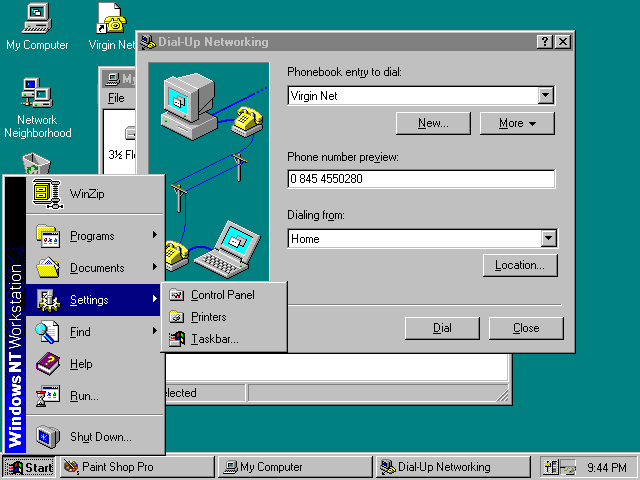
Task: Click the Control Panel folder icon
Action: pos(176,295)
